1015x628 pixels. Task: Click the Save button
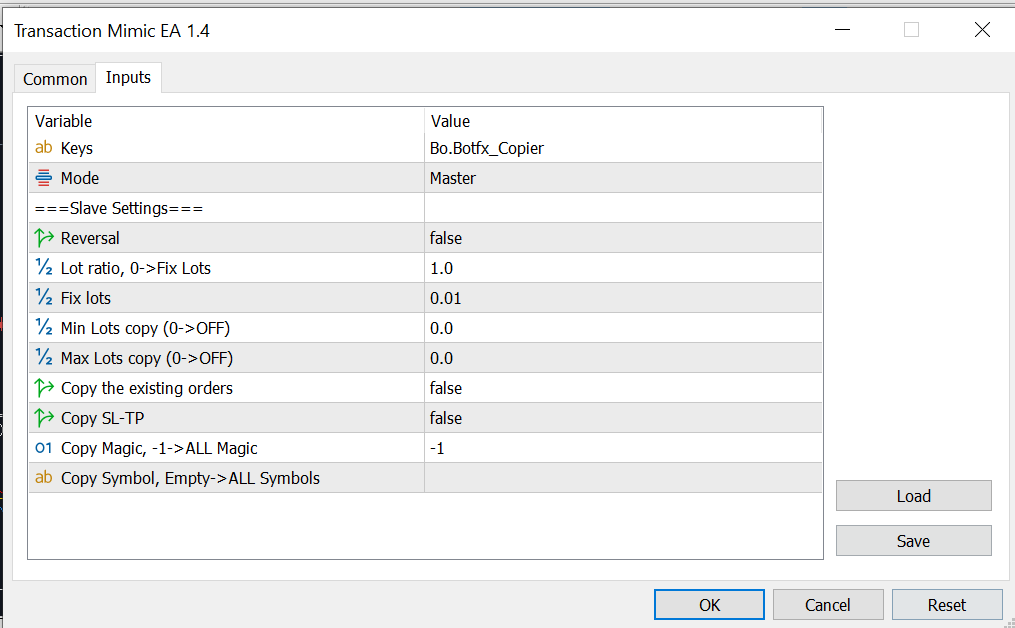pos(913,541)
